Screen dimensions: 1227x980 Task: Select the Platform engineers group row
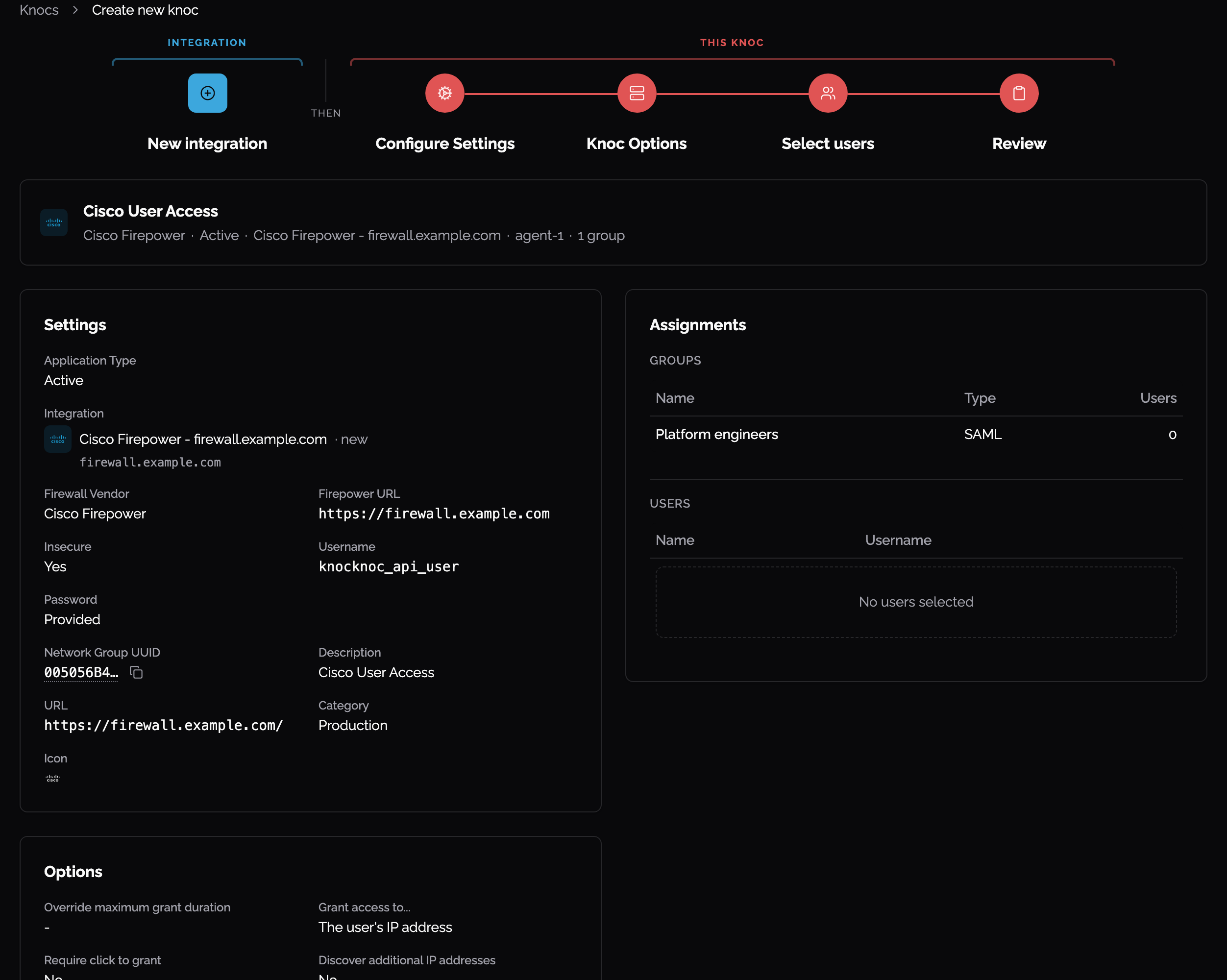point(916,434)
